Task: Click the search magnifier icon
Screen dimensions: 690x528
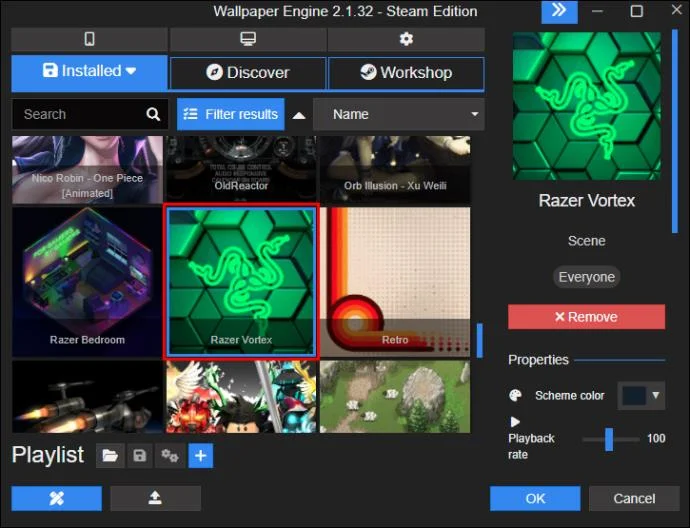Action: (153, 114)
